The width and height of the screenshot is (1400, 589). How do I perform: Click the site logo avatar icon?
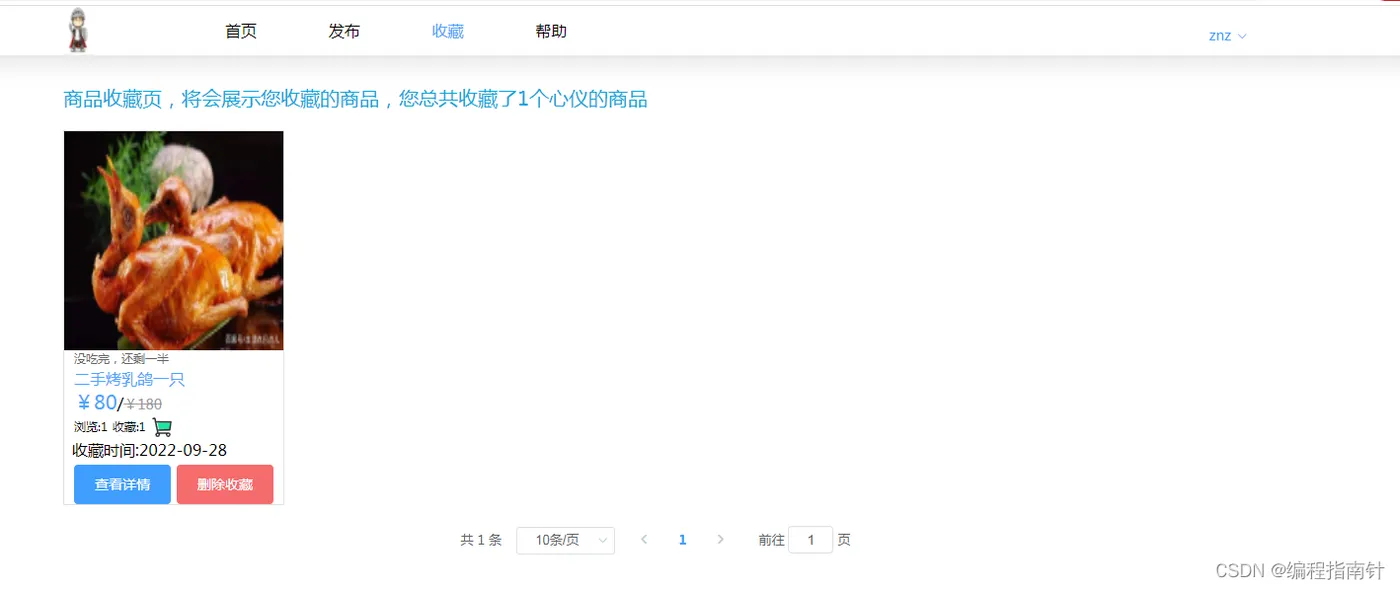coord(78,30)
